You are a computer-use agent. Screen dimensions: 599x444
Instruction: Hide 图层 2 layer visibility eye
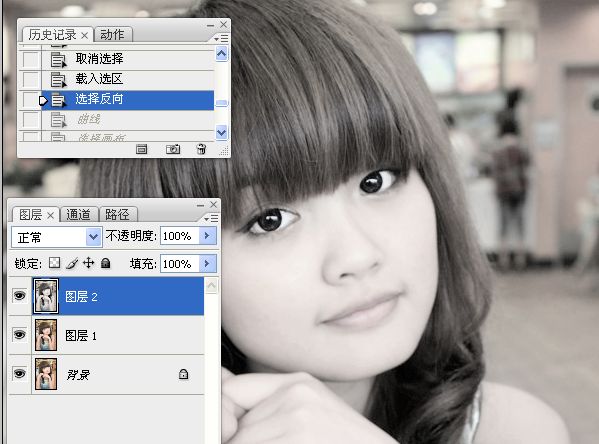tap(19, 296)
